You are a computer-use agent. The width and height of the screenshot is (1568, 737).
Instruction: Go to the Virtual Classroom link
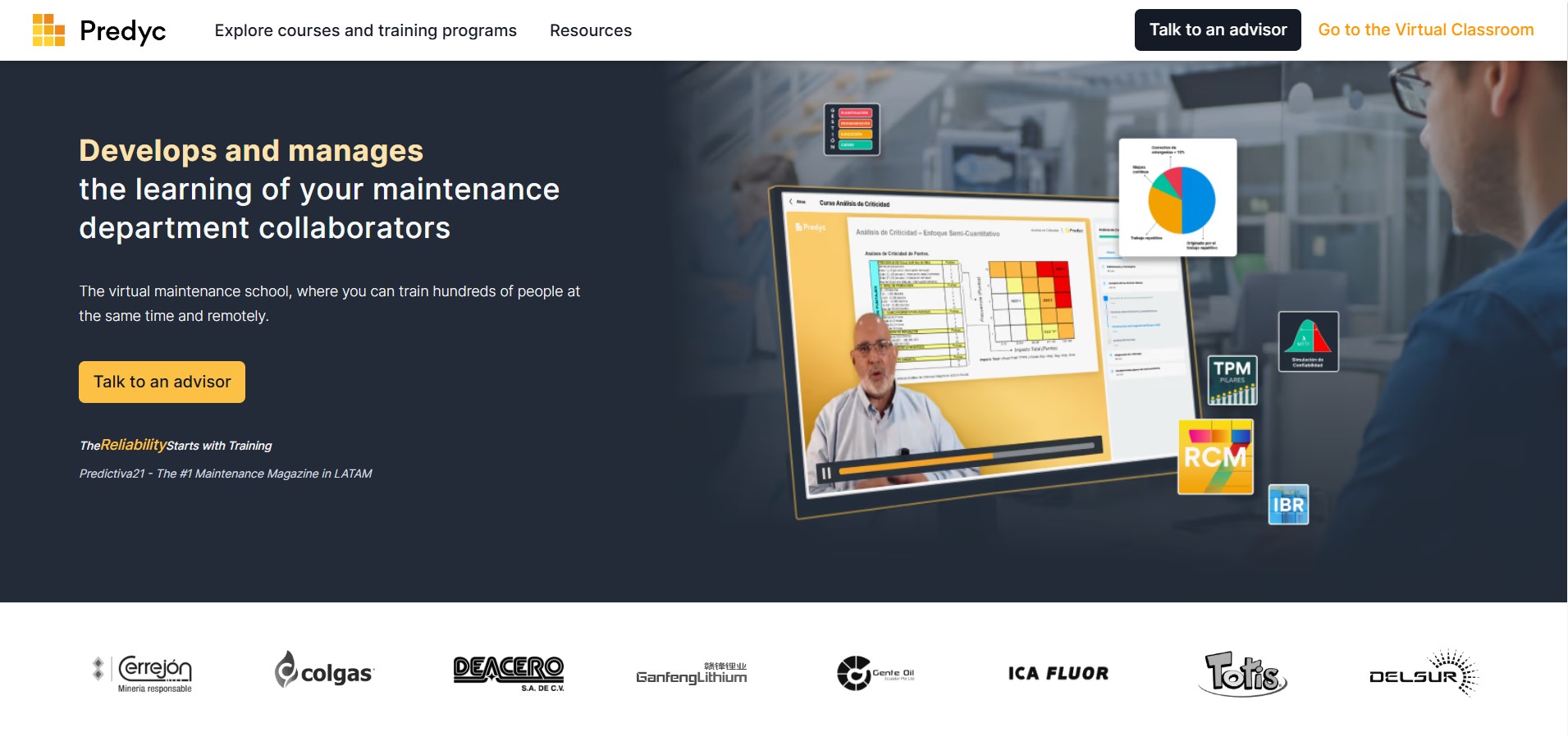(x=1425, y=30)
